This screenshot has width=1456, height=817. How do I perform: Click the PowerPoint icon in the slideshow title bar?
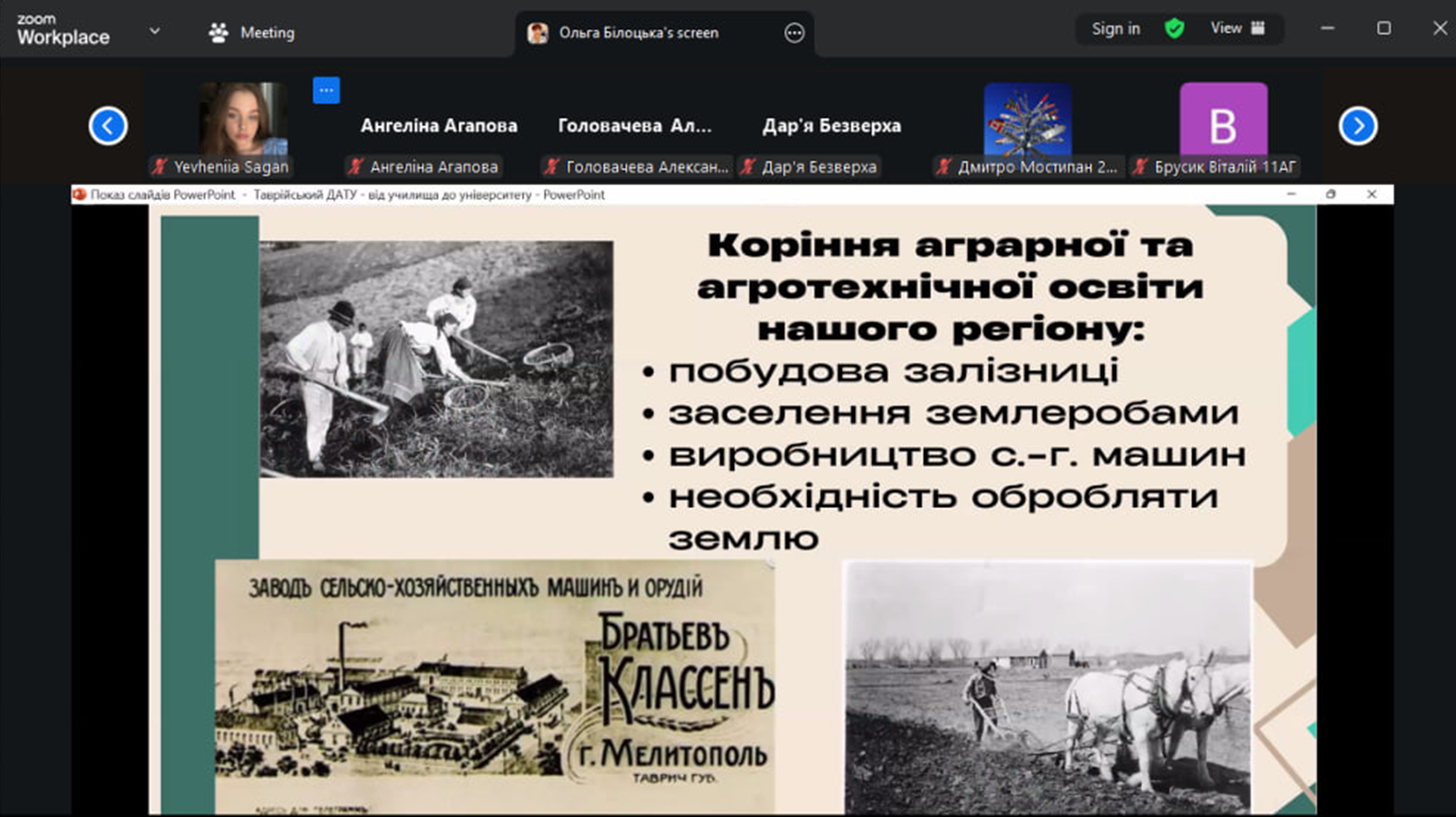[79, 194]
